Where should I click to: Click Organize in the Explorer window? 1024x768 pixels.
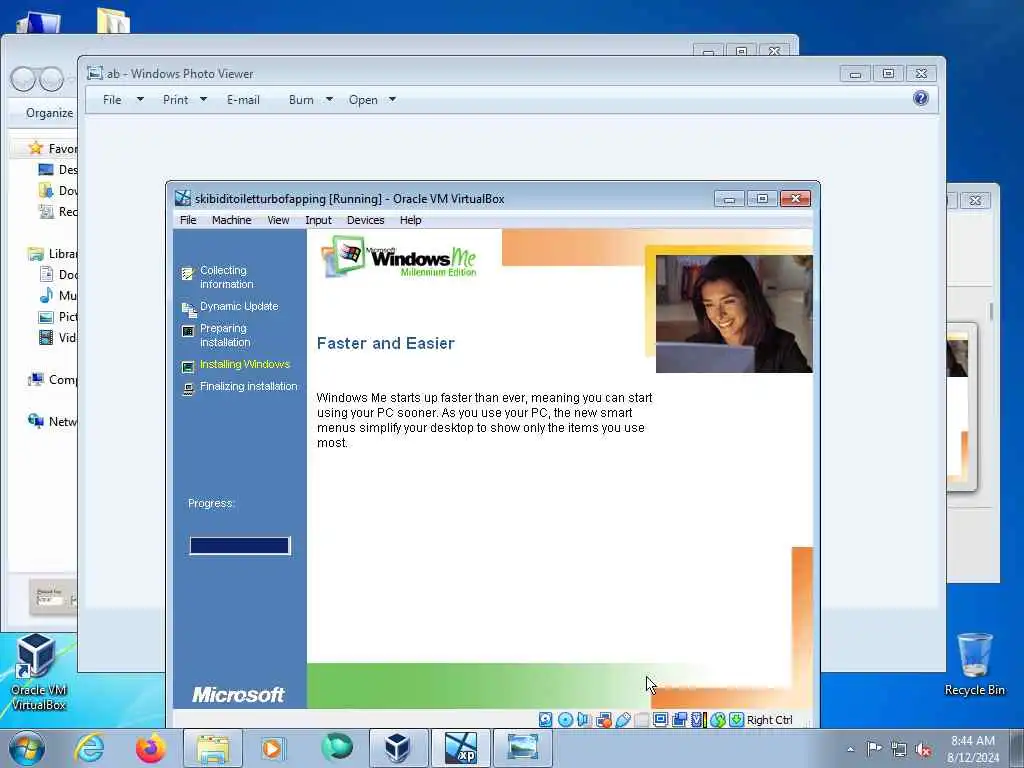click(x=50, y=113)
